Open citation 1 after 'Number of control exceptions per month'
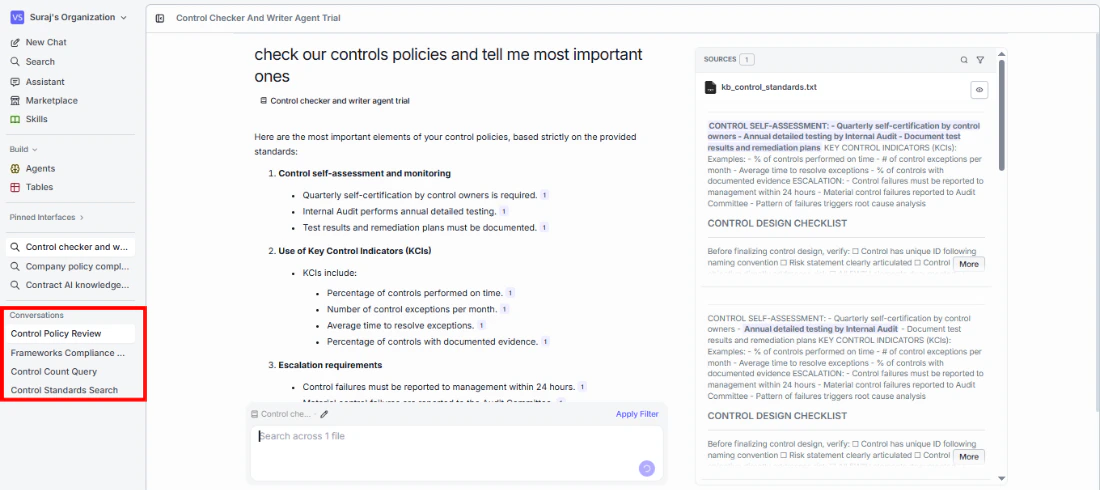Viewport: 1100px width, 490px height. coord(504,309)
